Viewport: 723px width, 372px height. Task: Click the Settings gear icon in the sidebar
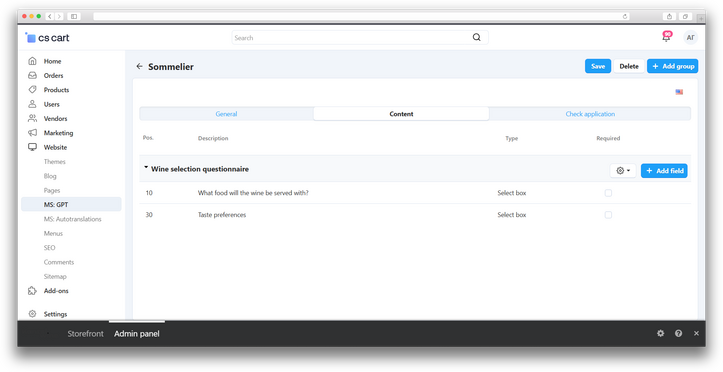tap(32, 314)
